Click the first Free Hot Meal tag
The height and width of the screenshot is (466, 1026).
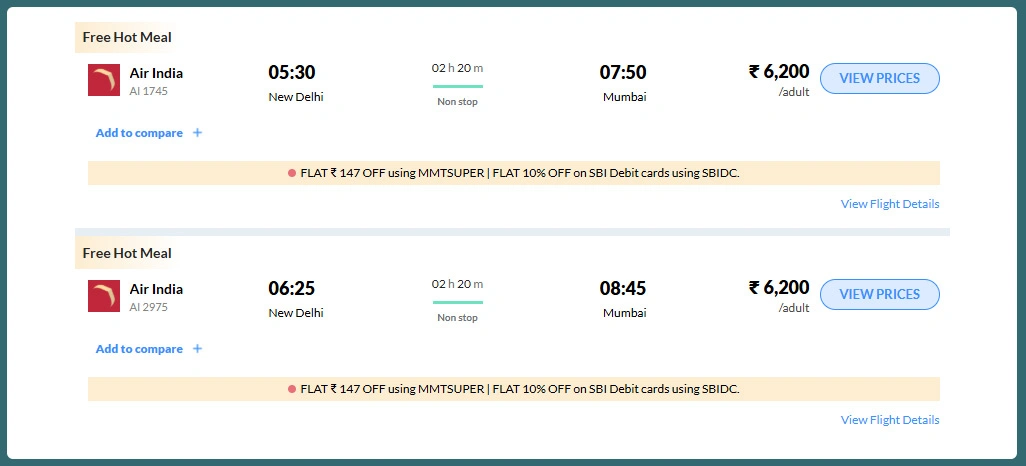pyautogui.click(x=127, y=38)
